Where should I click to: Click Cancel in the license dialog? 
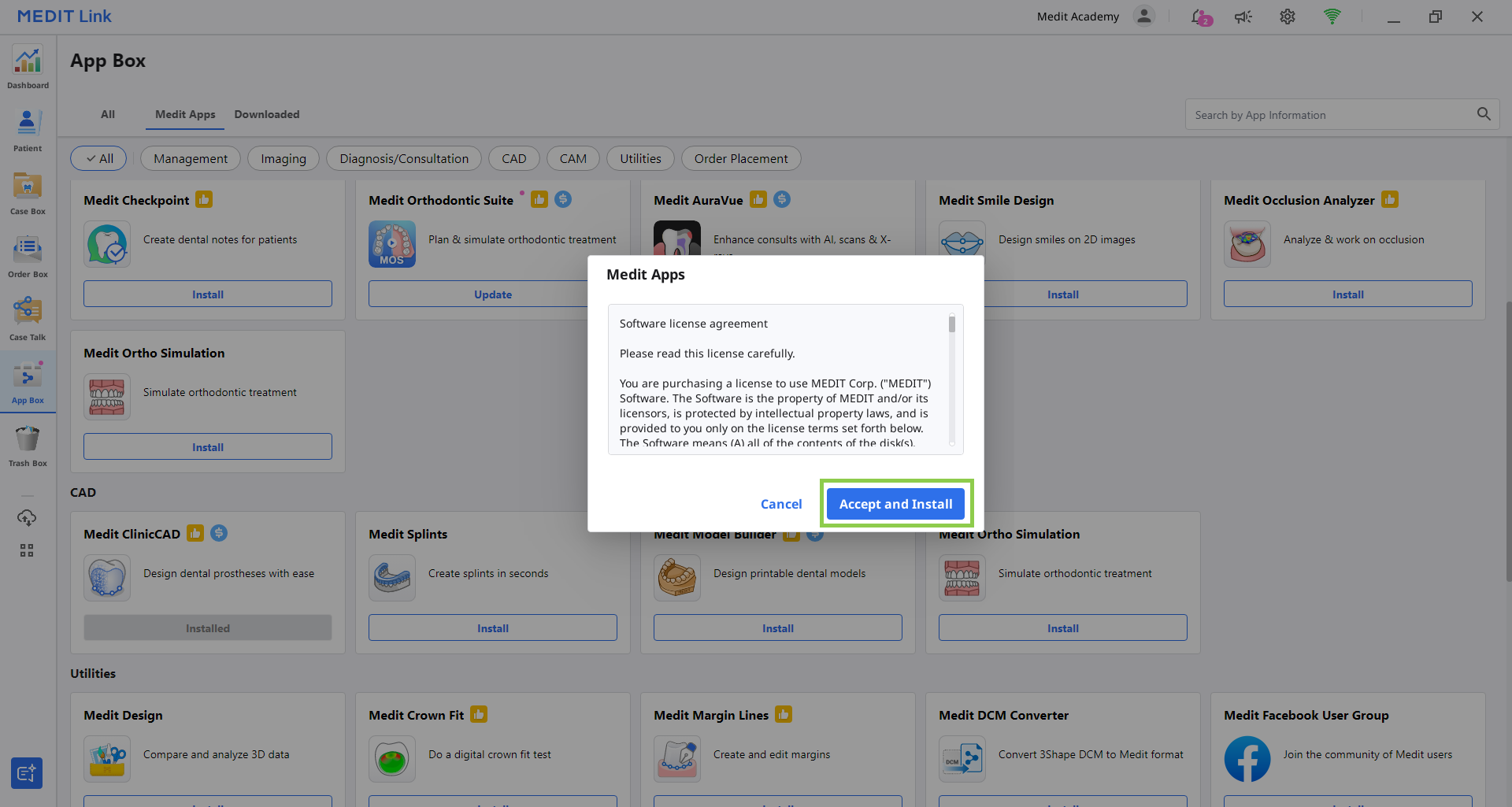[781, 504]
